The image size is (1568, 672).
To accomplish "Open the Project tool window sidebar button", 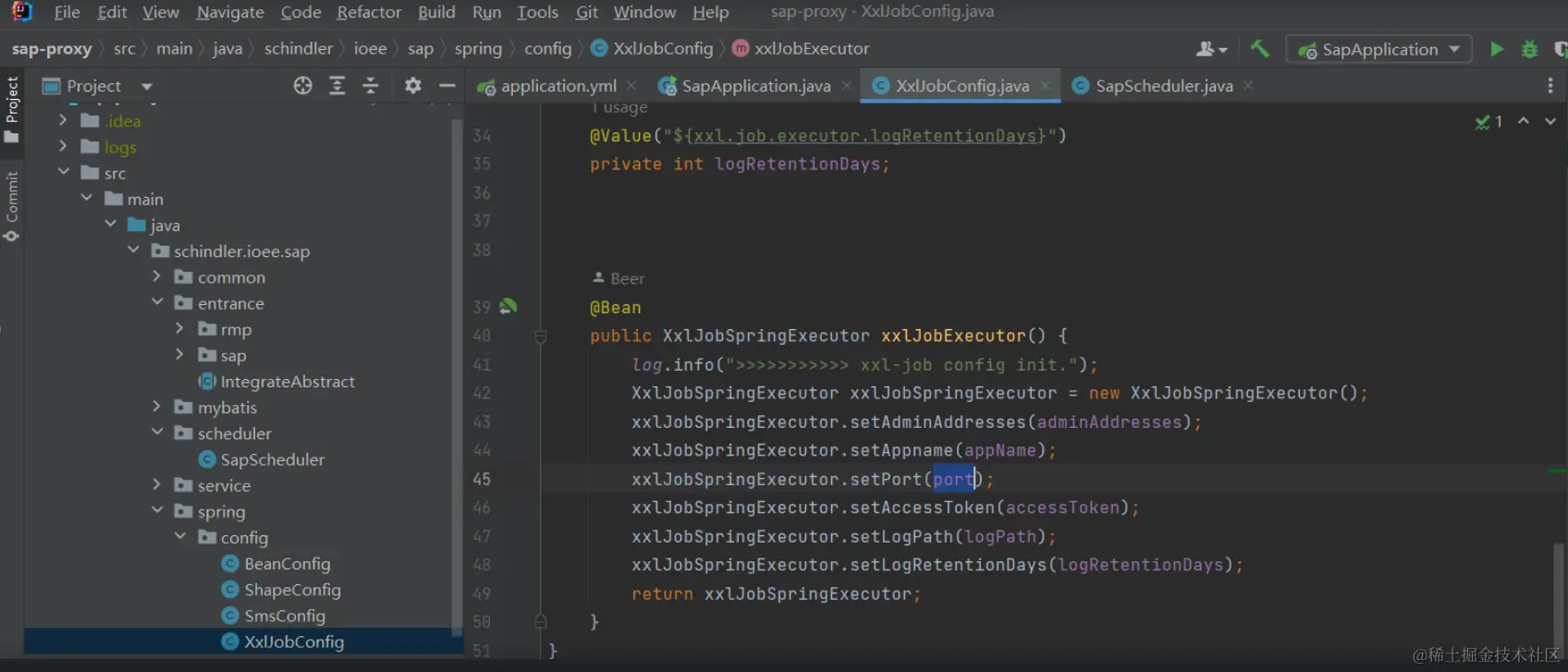I will coord(12,109).
